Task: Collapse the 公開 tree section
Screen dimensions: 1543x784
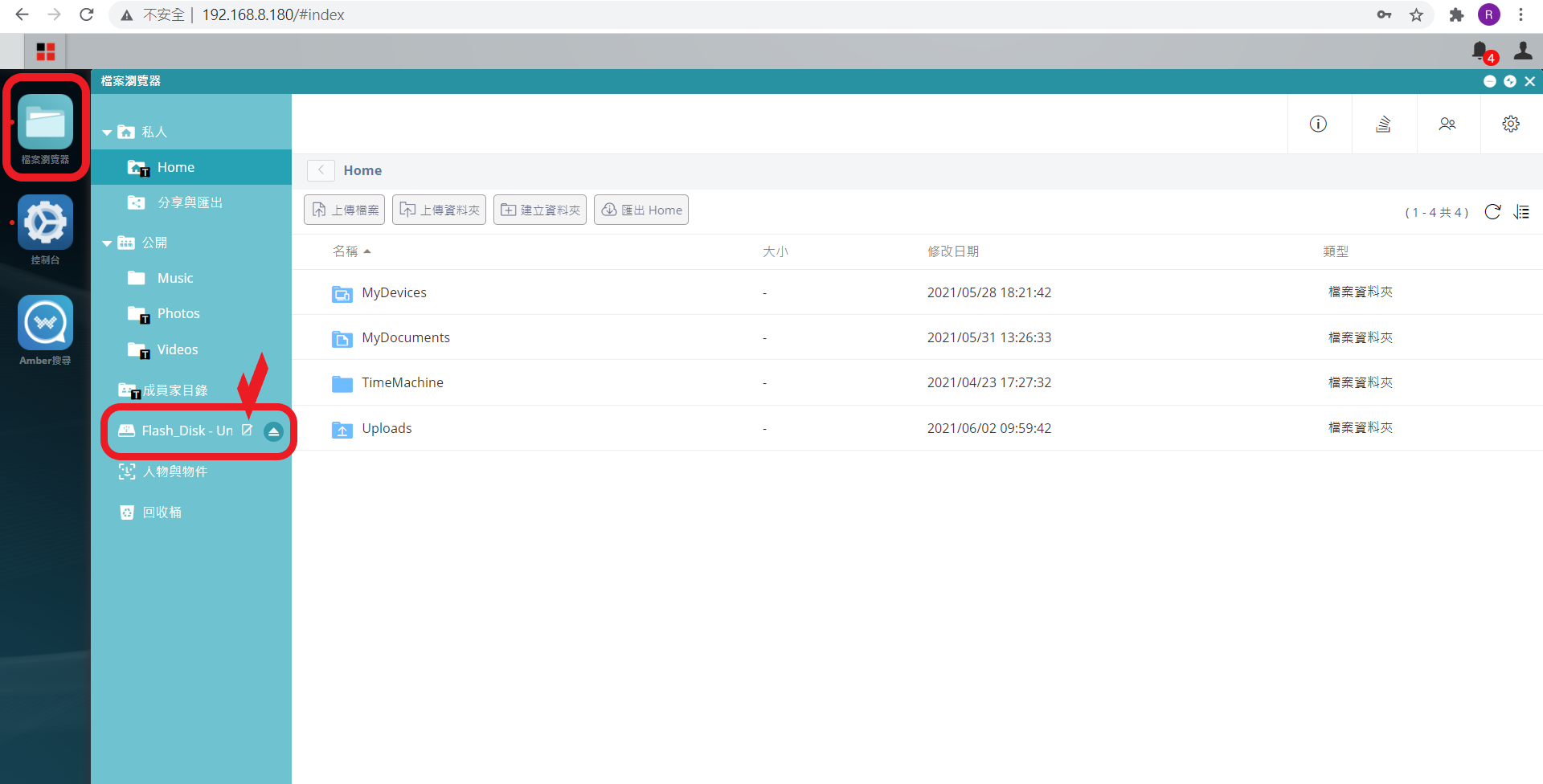Action: click(107, 243)
